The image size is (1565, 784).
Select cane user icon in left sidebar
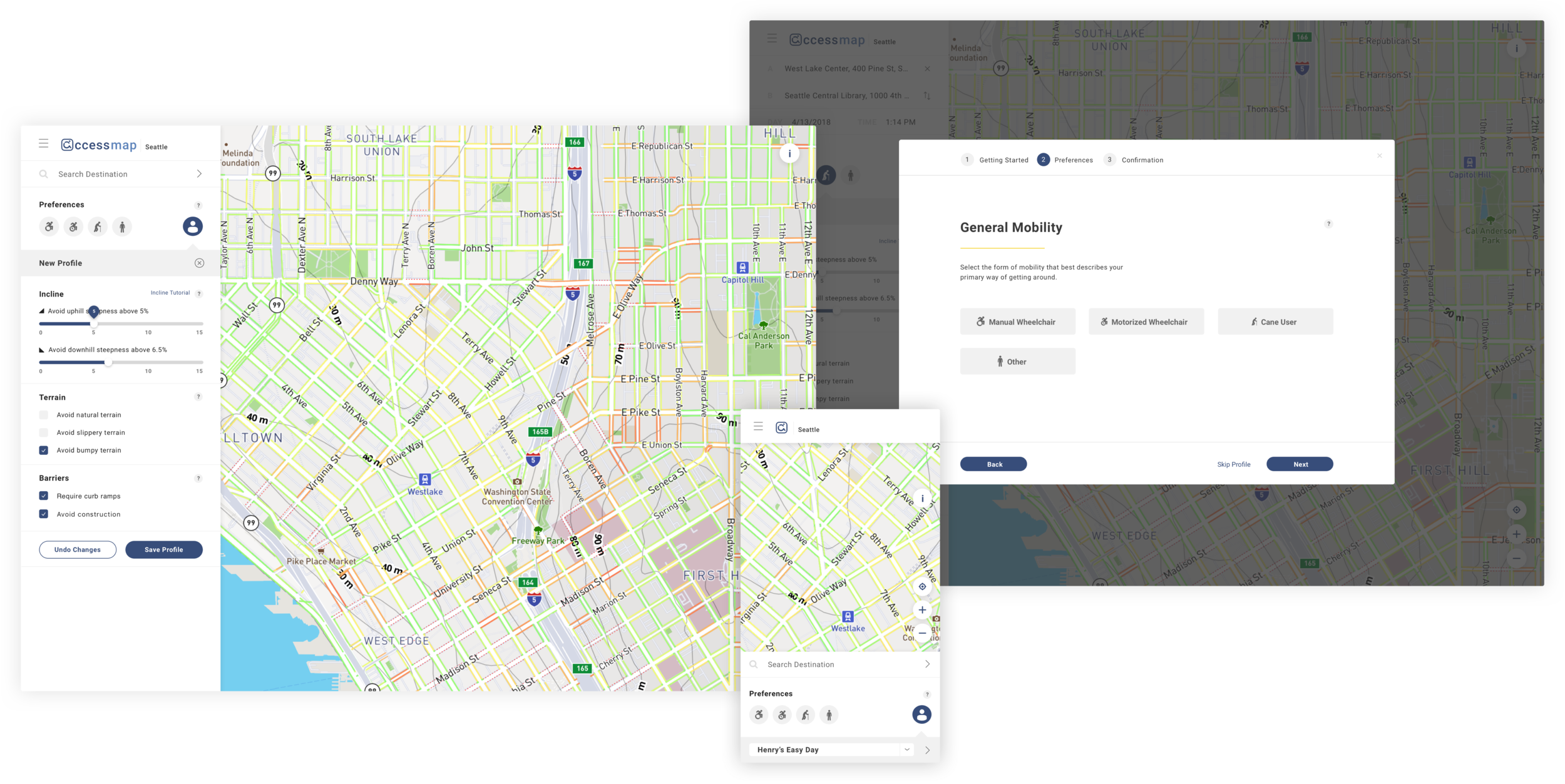tap(98, 227)
